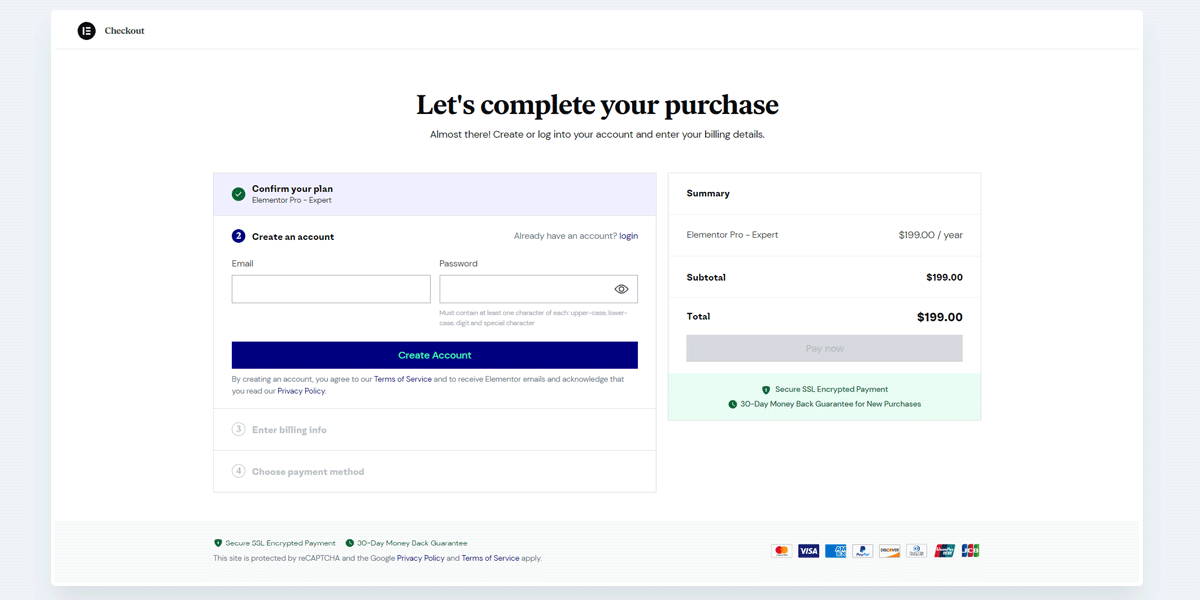This screenshot has width=1200, height=600.
Task: Click the Summary heading
Action: click(x=708, y=193)
